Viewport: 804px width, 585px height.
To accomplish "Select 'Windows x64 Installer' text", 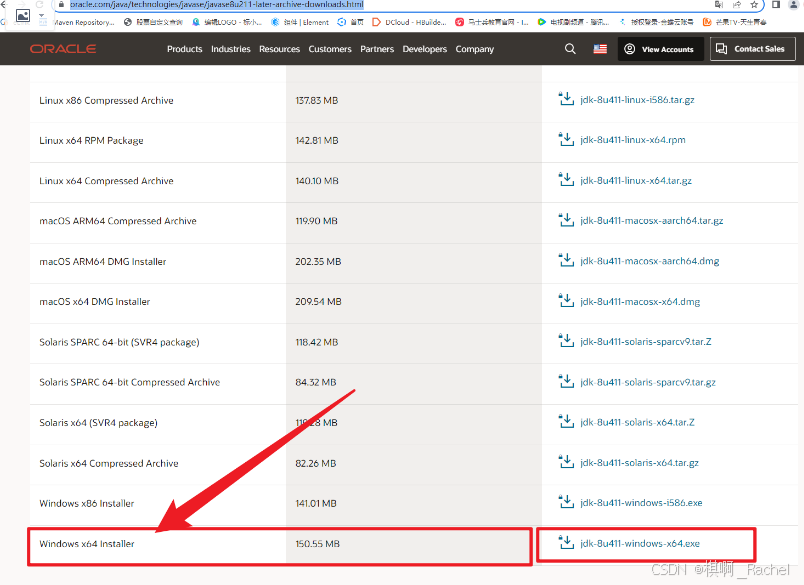I will point(87,543).
